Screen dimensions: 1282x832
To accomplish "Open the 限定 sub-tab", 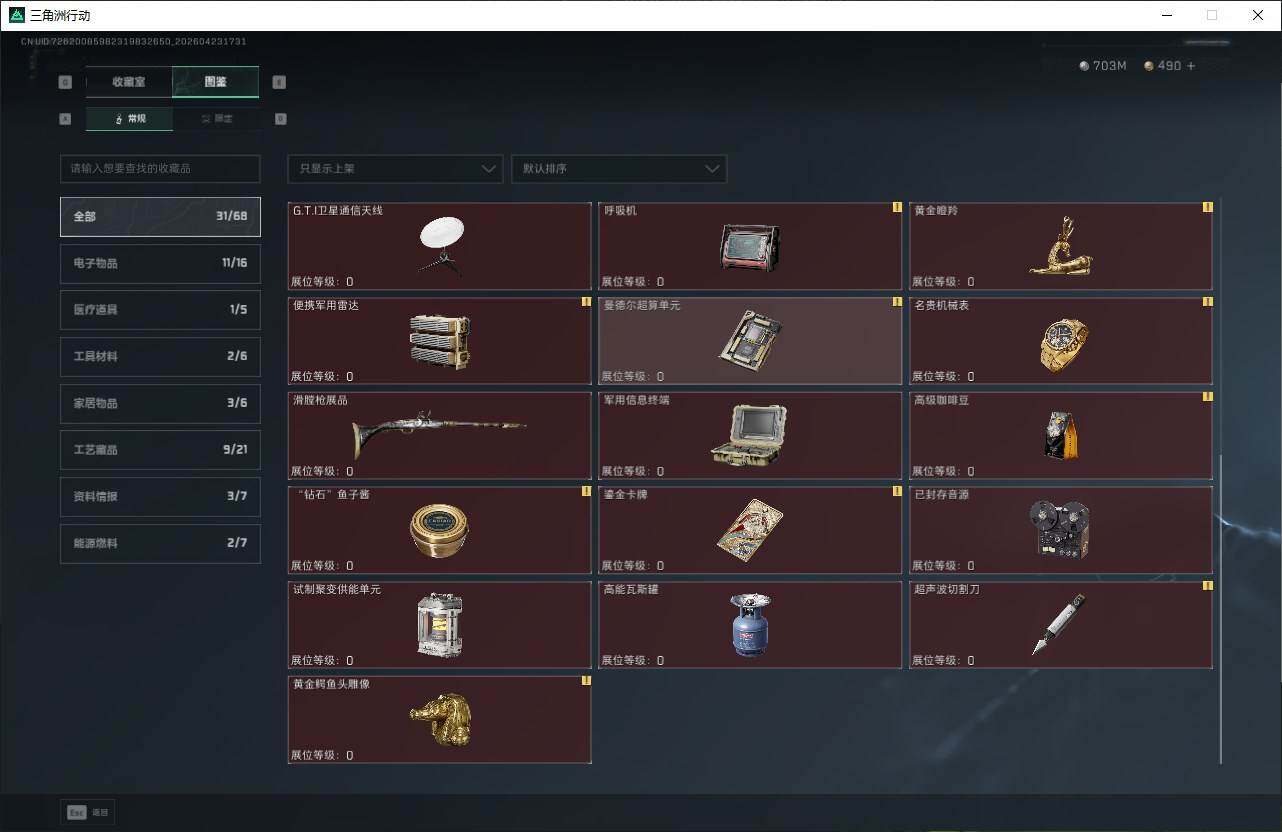I will pyautogui.click(x=216, y=119).
